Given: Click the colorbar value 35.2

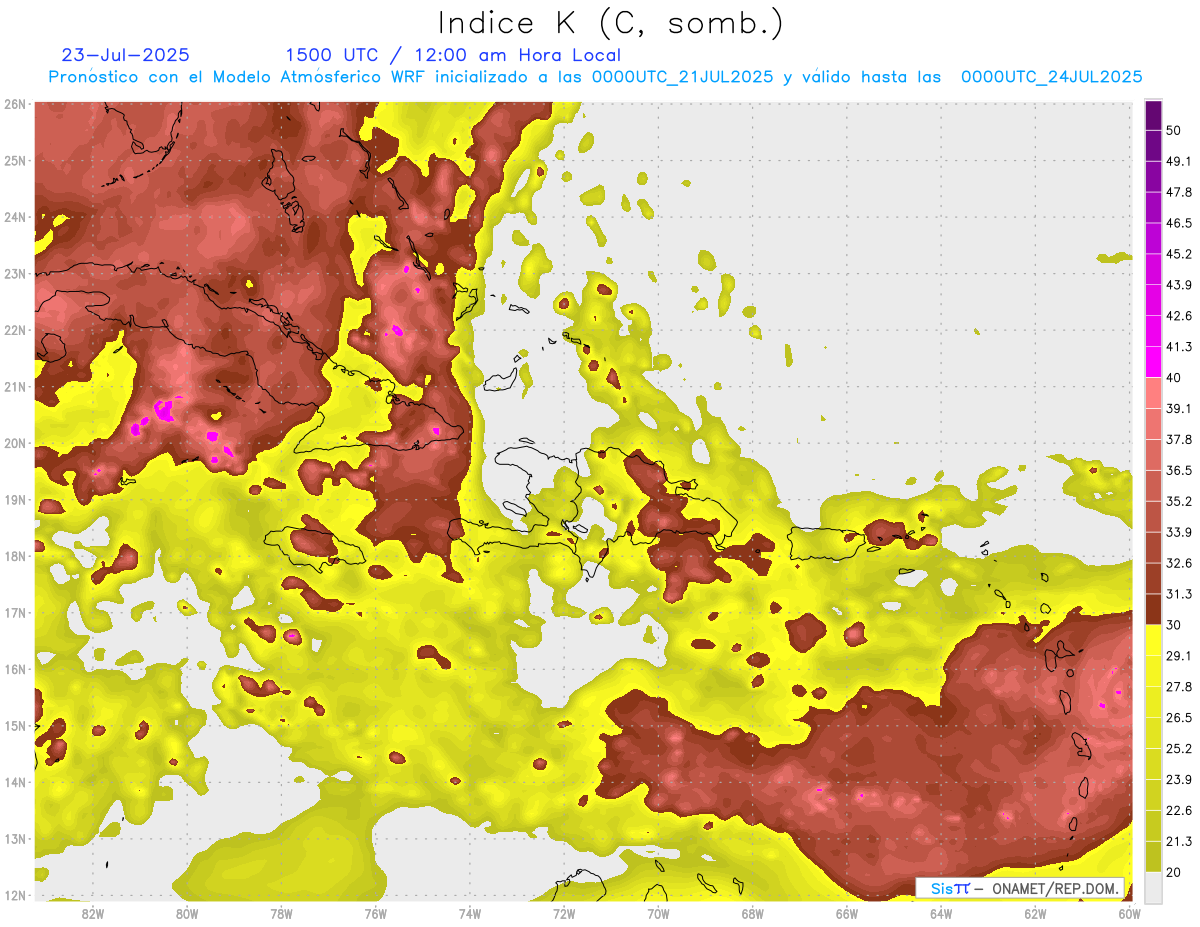Looking at the screenshot, I should point(1179,501).
